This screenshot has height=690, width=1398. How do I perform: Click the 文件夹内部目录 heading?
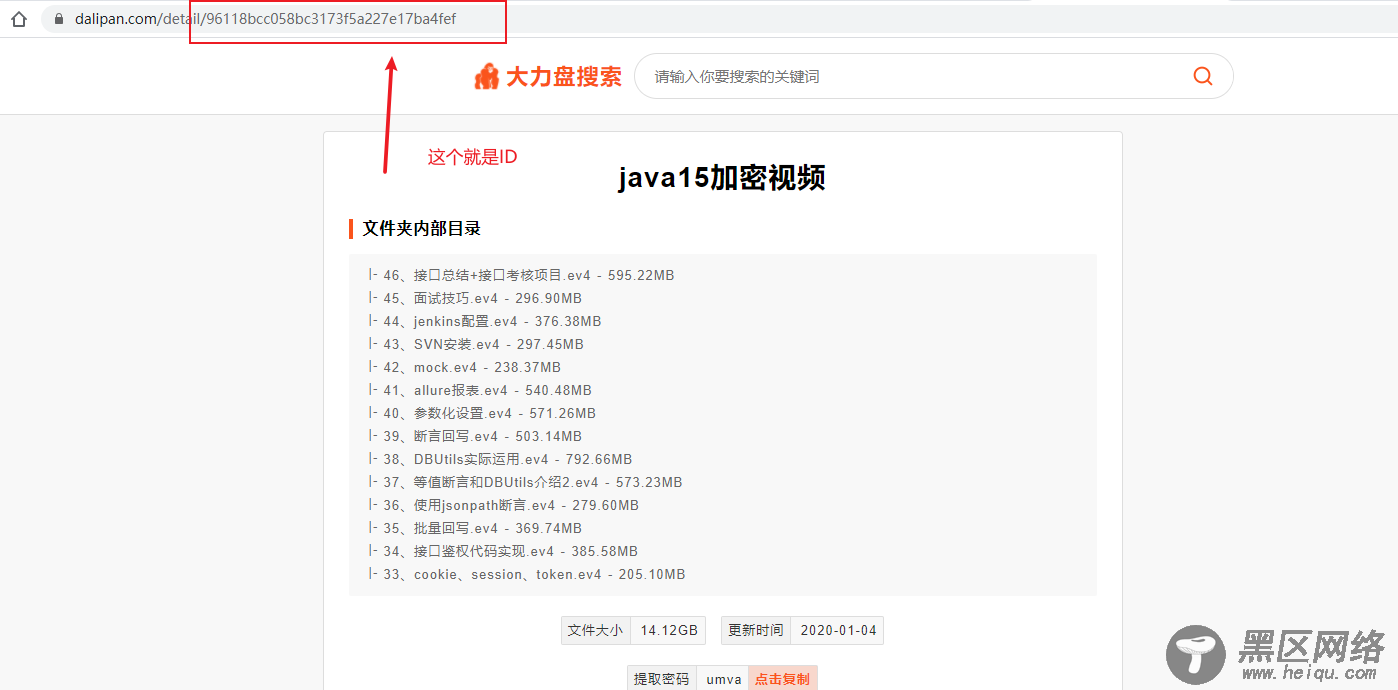pyautogui.click(x=421, y=228)
